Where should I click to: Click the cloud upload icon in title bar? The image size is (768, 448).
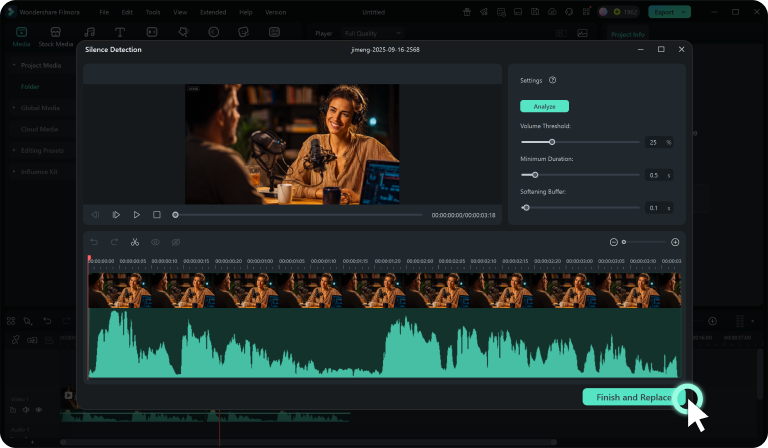(x=552, y=12)
